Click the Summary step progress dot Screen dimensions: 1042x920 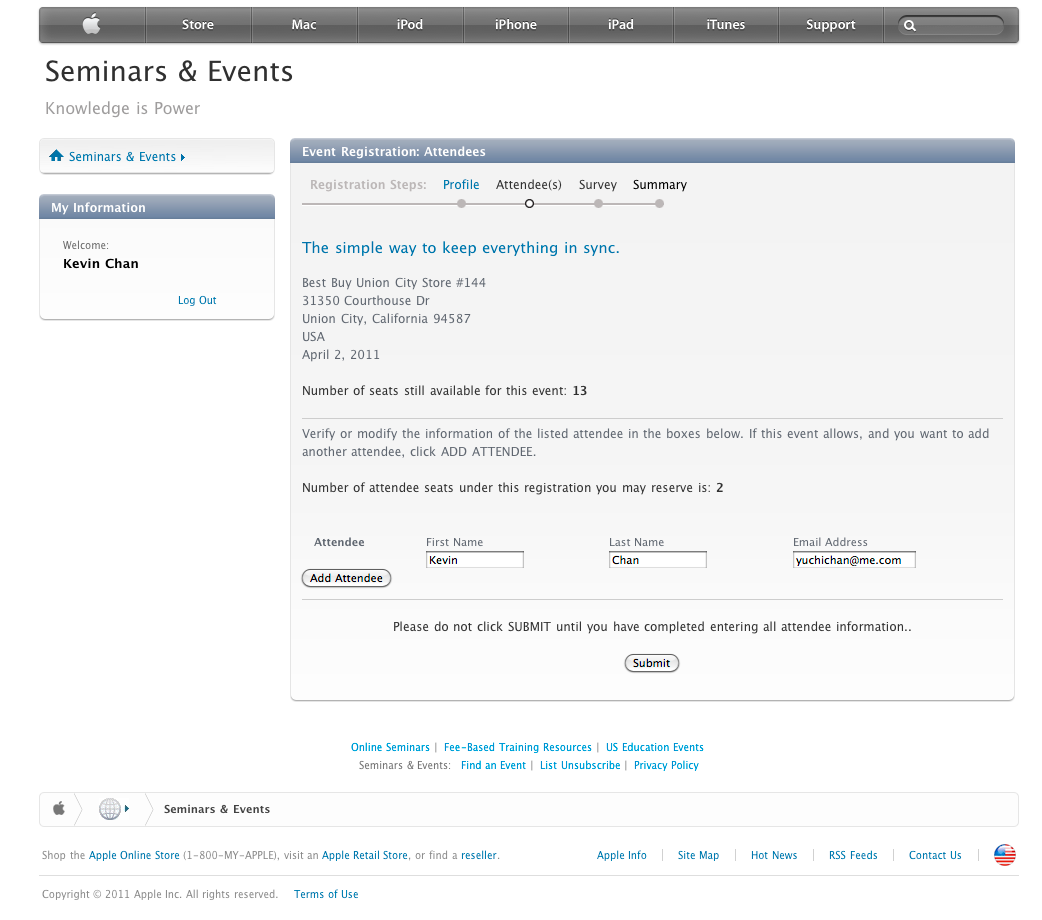point(659,203)
